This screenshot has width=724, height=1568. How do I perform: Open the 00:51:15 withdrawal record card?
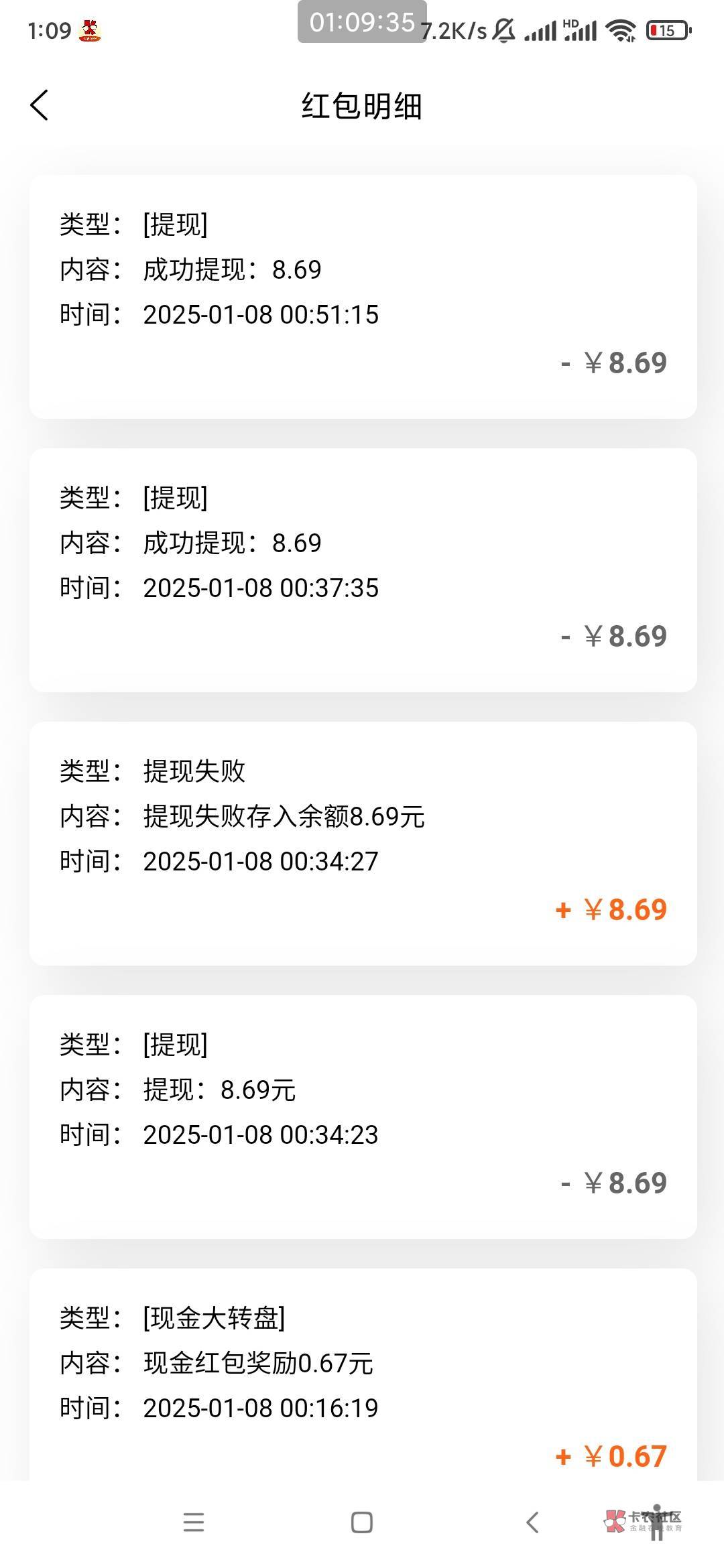click(x=363, y=297)
